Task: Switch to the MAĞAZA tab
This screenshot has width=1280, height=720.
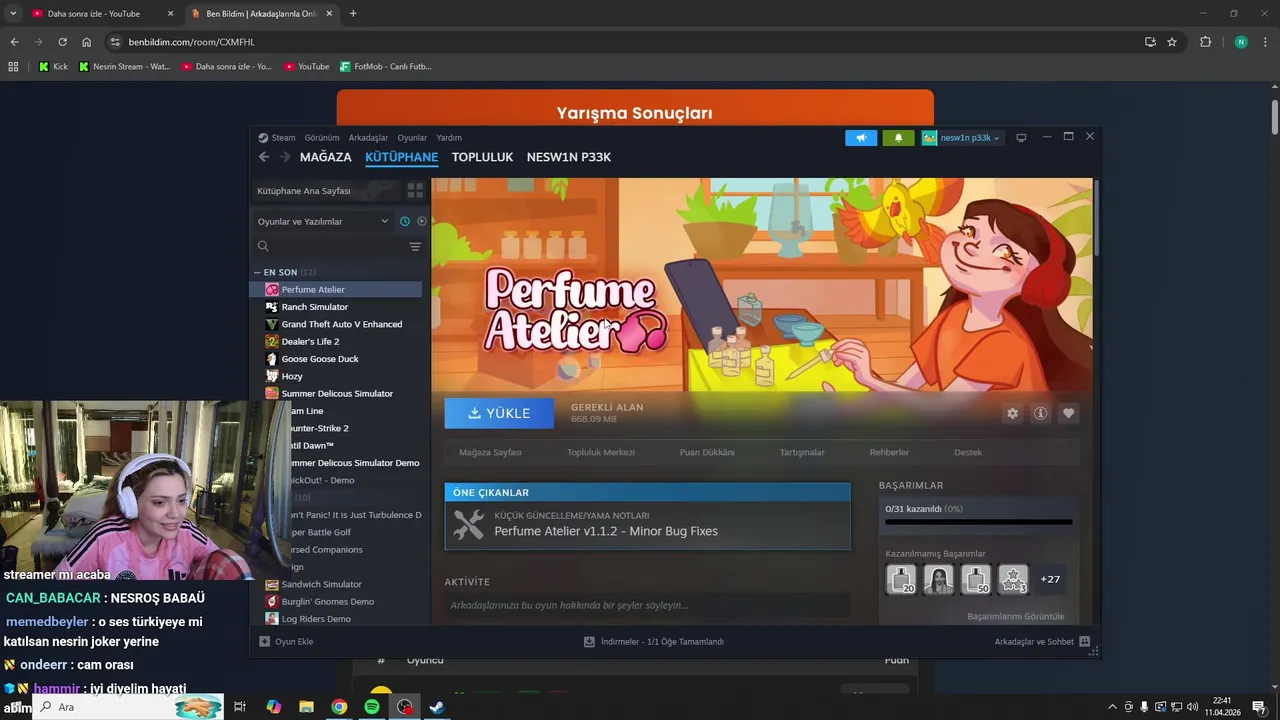Action: point(326,157)
